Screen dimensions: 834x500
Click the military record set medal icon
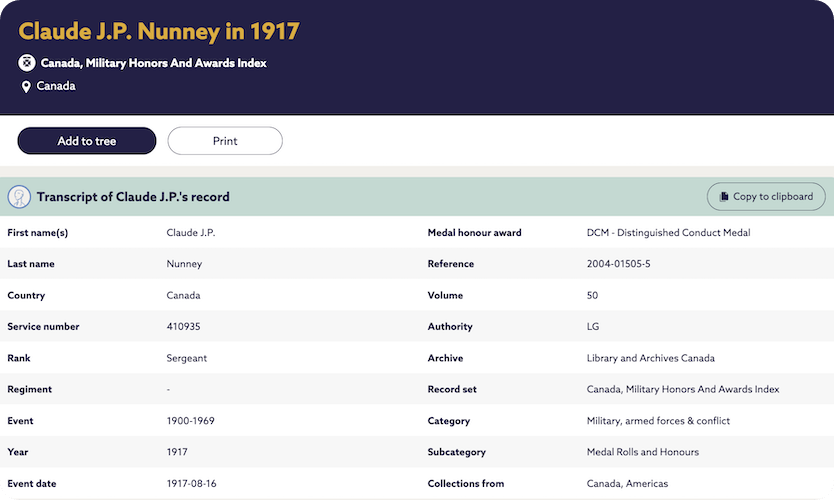tap(27, 63)
